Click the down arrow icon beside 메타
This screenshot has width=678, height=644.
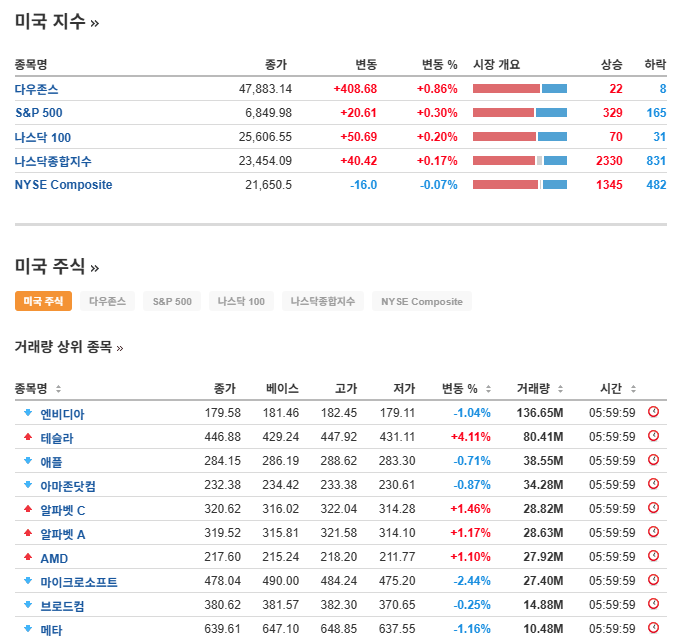[x=28, y=628]
